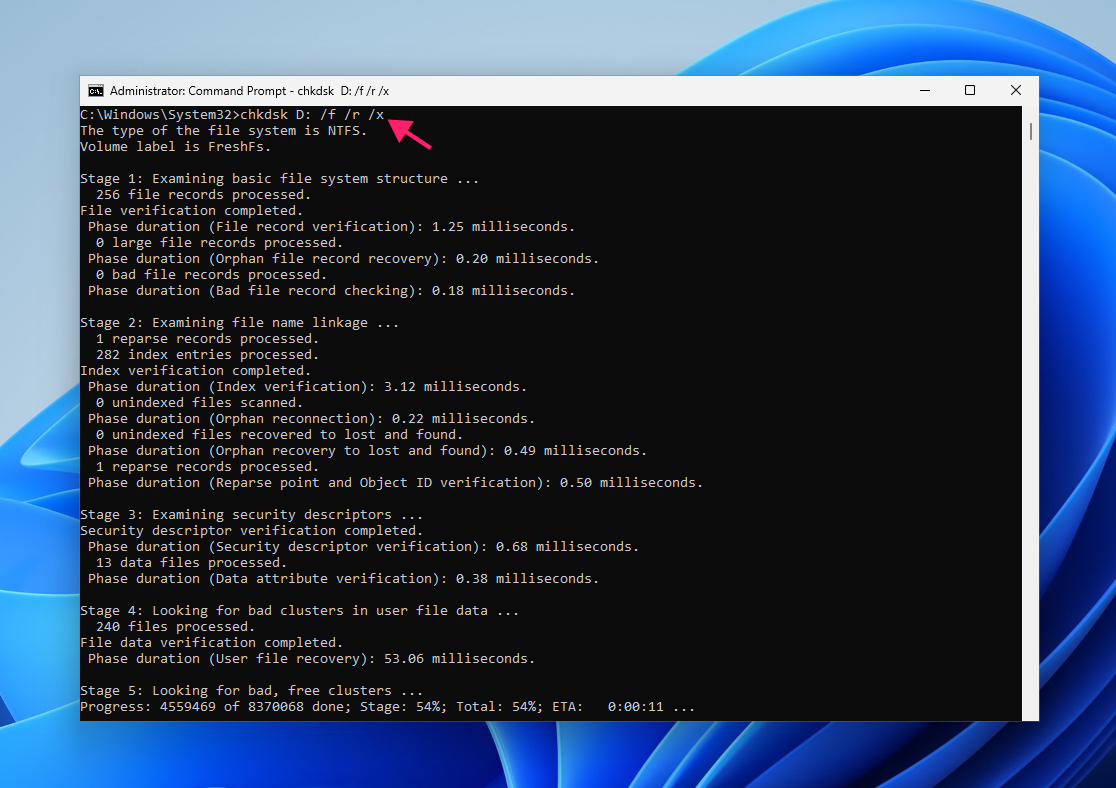1116x788 pixels.
Task: Click 'Stage 1: Examining basic file system structure' line
Action: click(x=280, y=179)
